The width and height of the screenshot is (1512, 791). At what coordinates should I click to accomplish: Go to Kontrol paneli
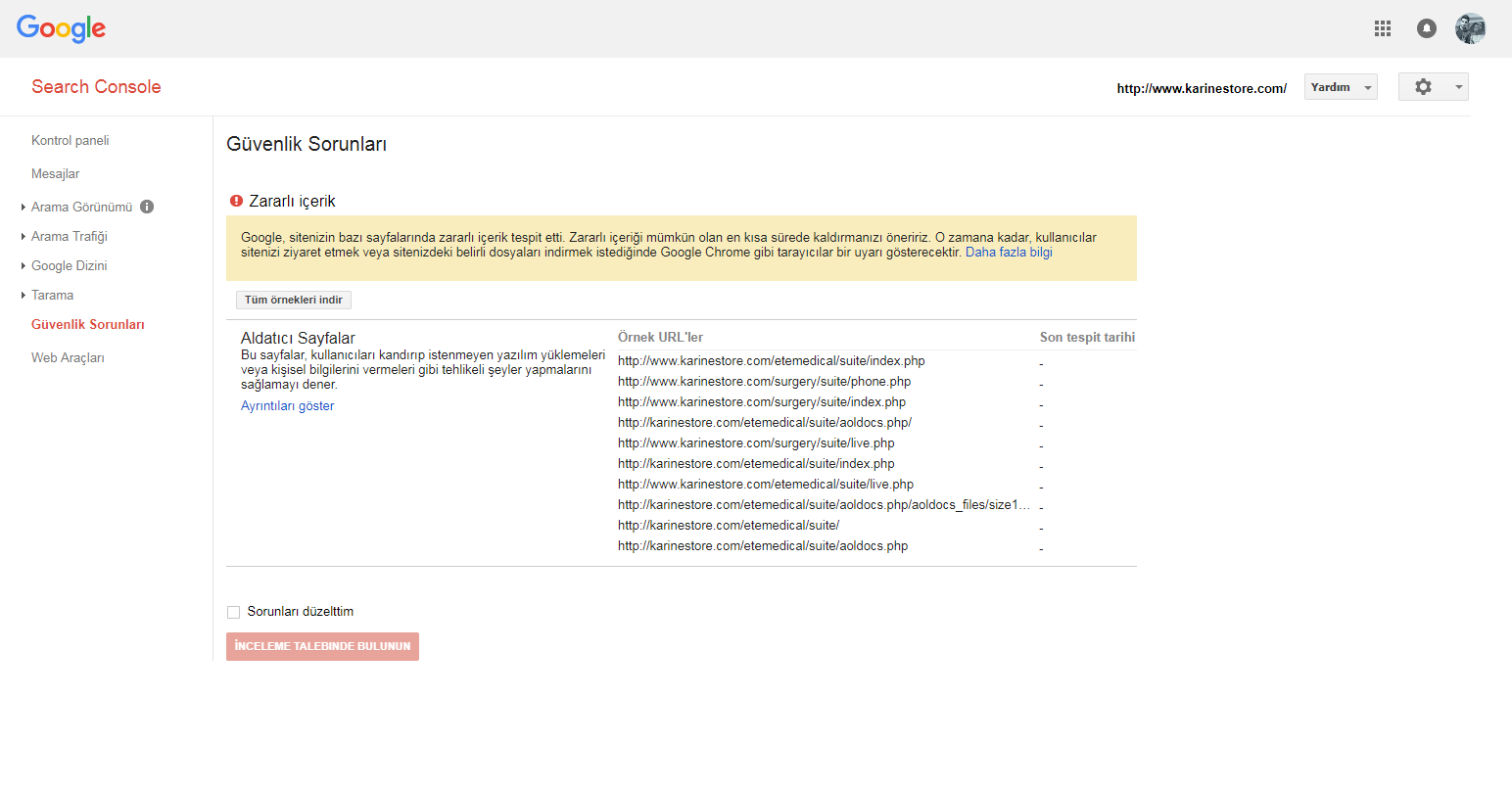click(x=71, y=140)
